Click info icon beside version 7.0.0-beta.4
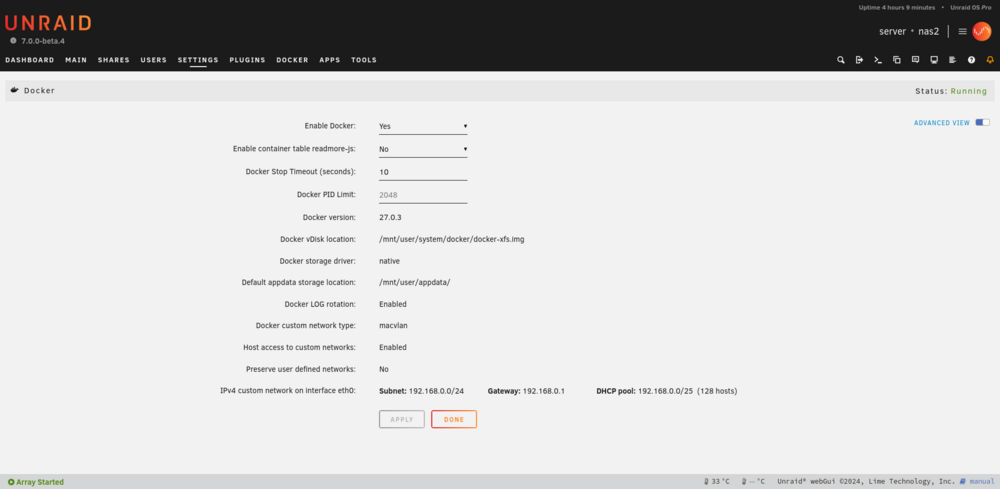 (13, 41)
